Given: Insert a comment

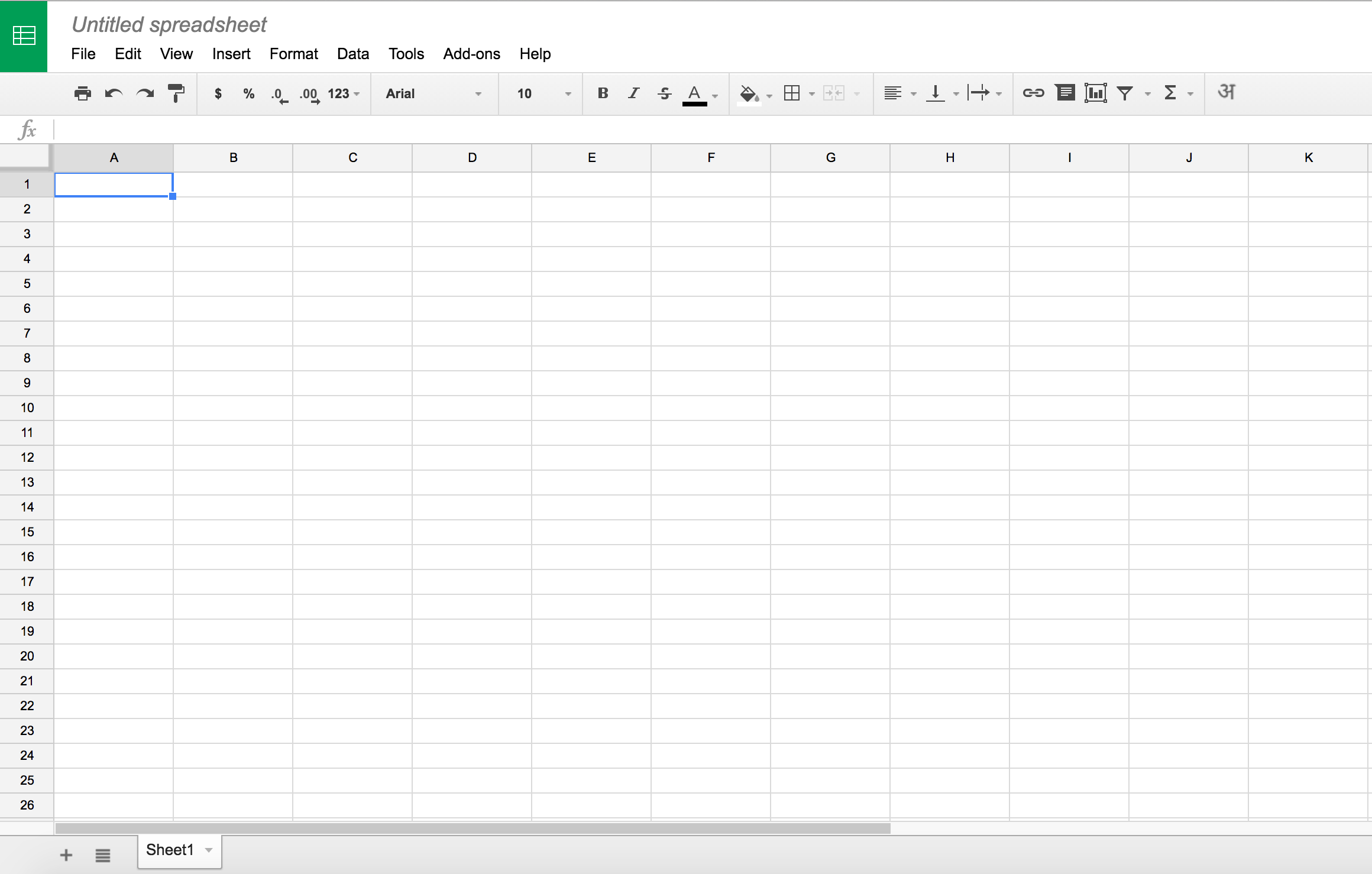Looking at the screenshot, I should [x=1065, y=93].
